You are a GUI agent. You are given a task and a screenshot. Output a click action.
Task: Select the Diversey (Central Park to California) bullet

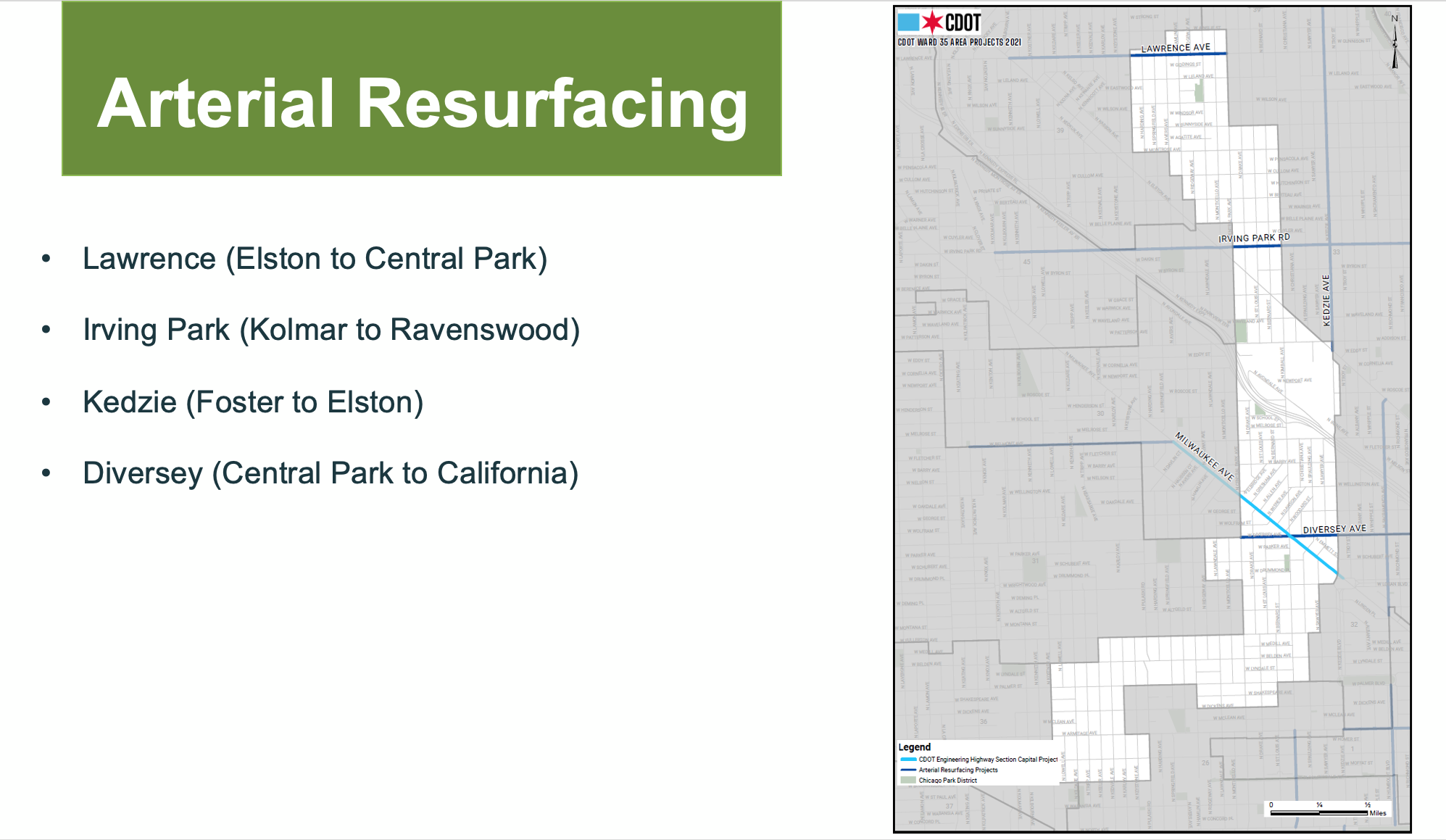click(331, 473)
